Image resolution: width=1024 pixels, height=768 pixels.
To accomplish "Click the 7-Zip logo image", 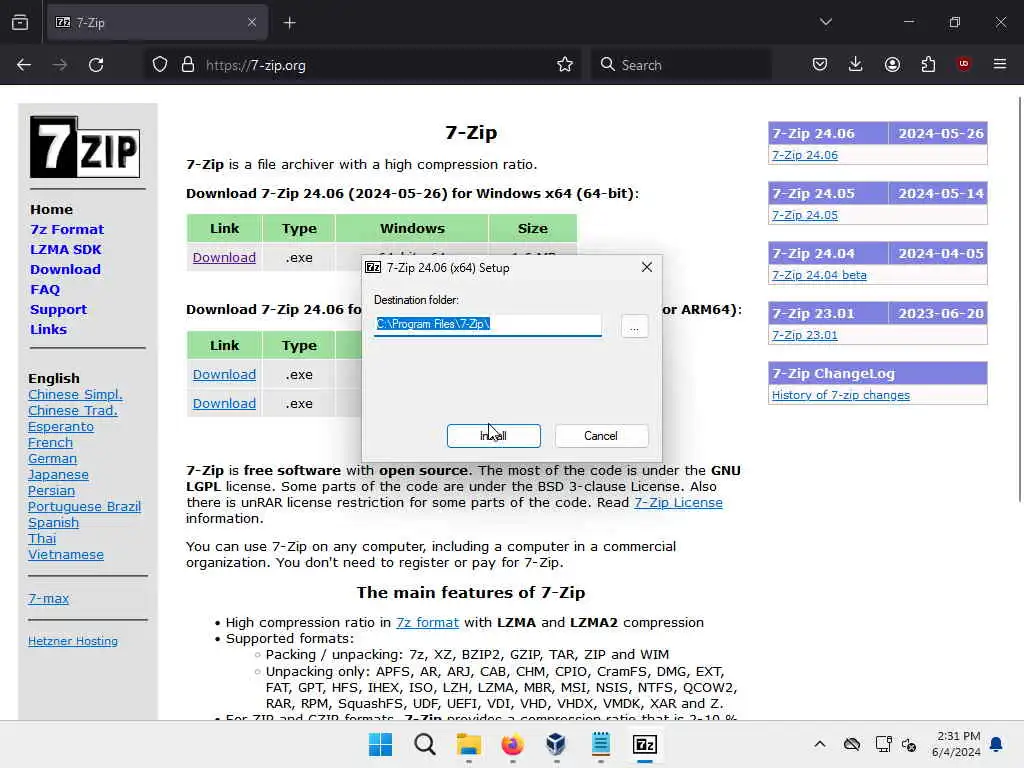I will 85,147.
